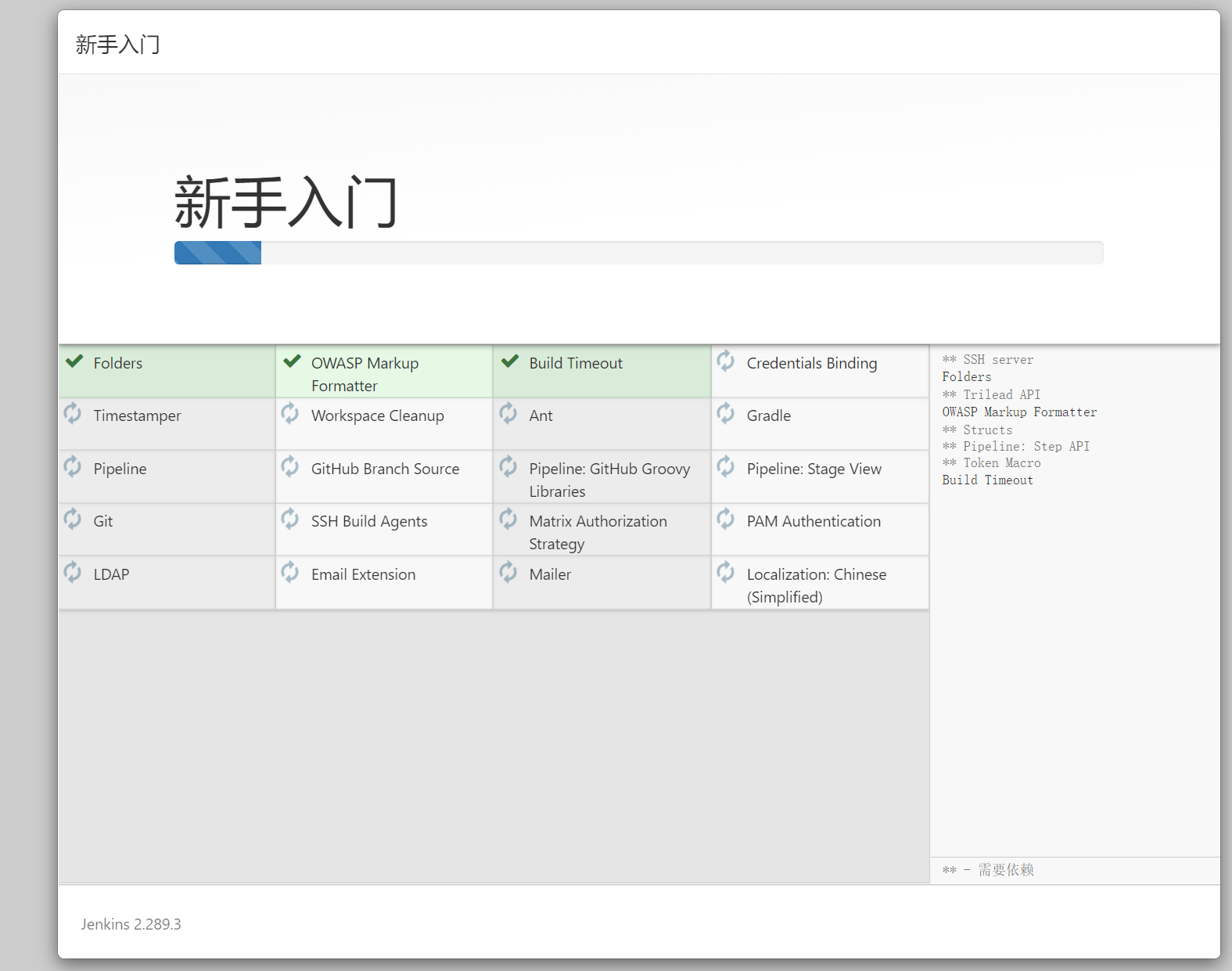This screenshot has height=971, width=1232.
Task: Select the Timestamper plugin name
Action: coord(137,416)
